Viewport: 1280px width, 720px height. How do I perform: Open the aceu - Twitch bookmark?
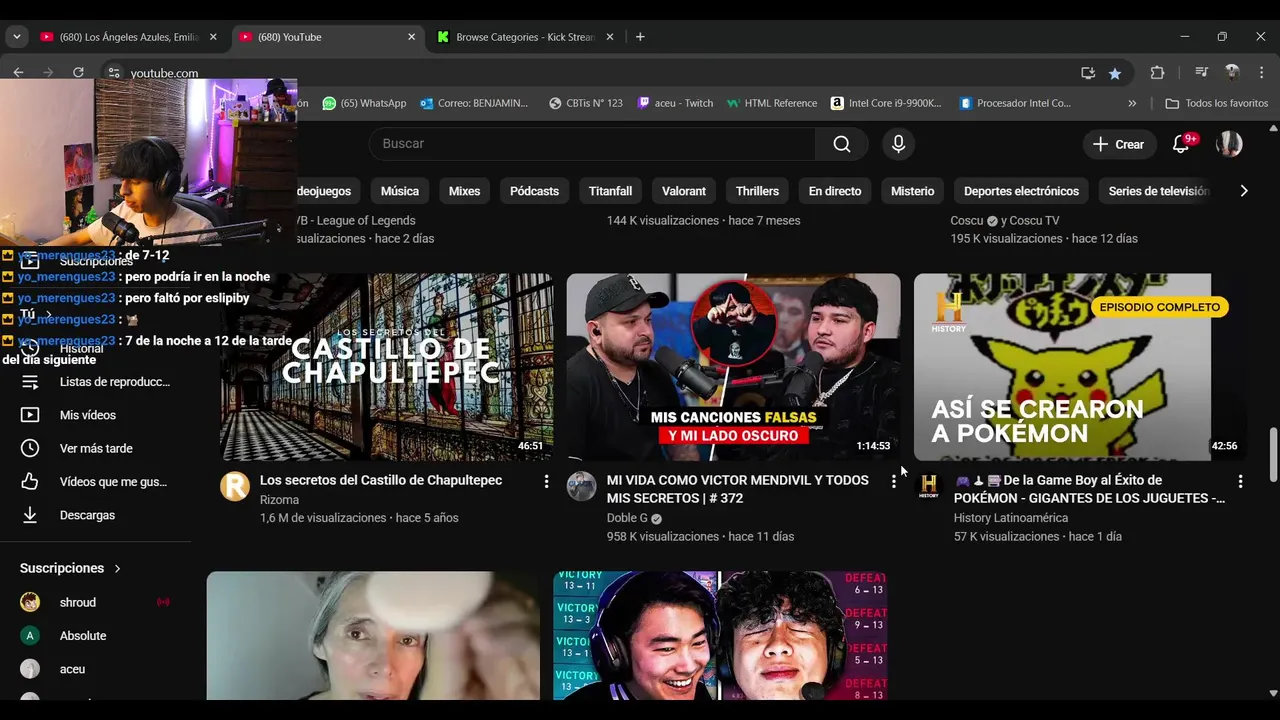[x=675, y=103]
